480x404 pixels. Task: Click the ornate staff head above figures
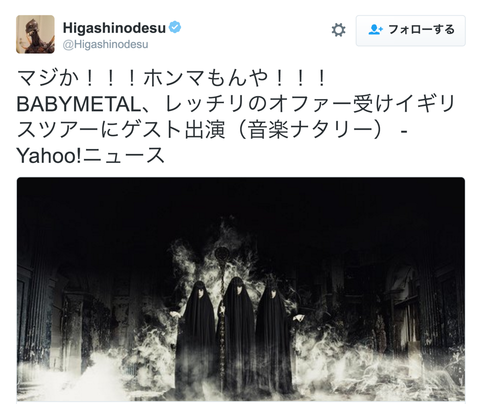[221, 256]
